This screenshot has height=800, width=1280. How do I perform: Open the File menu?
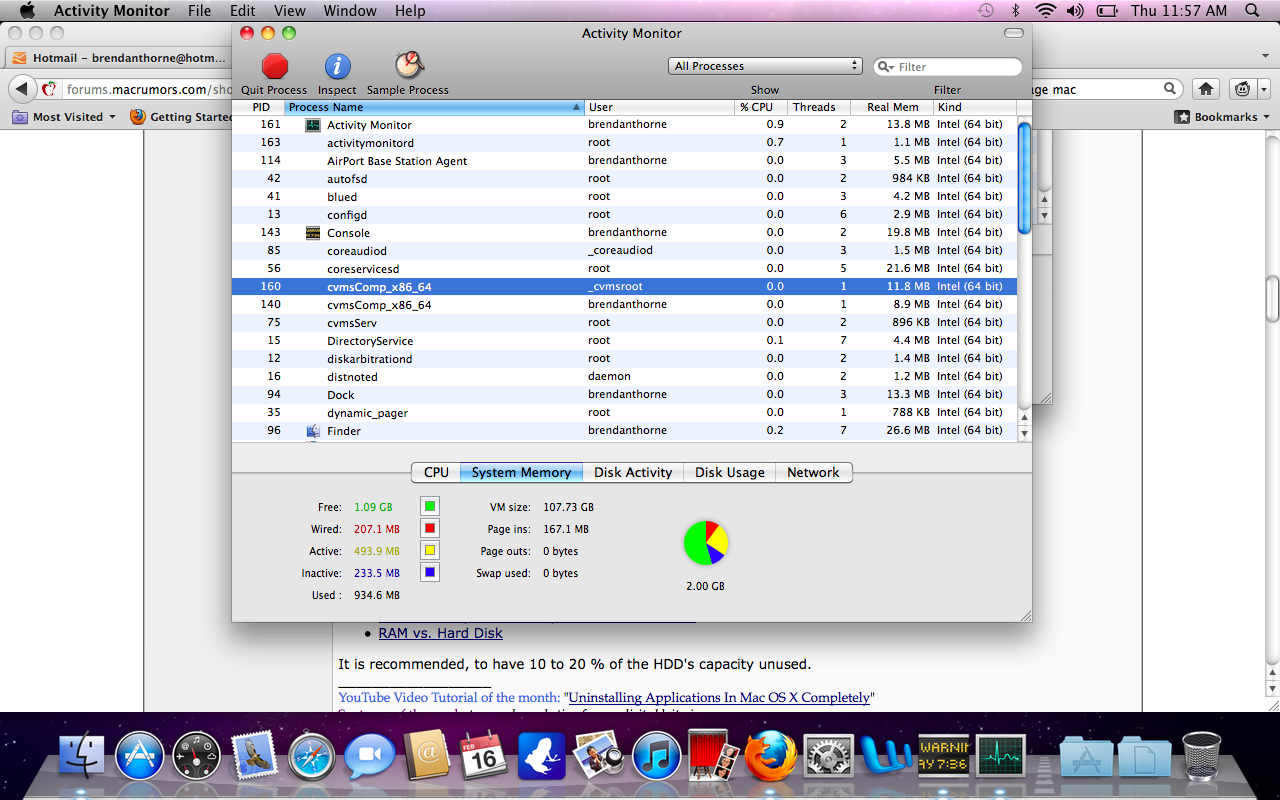(199, 11)
